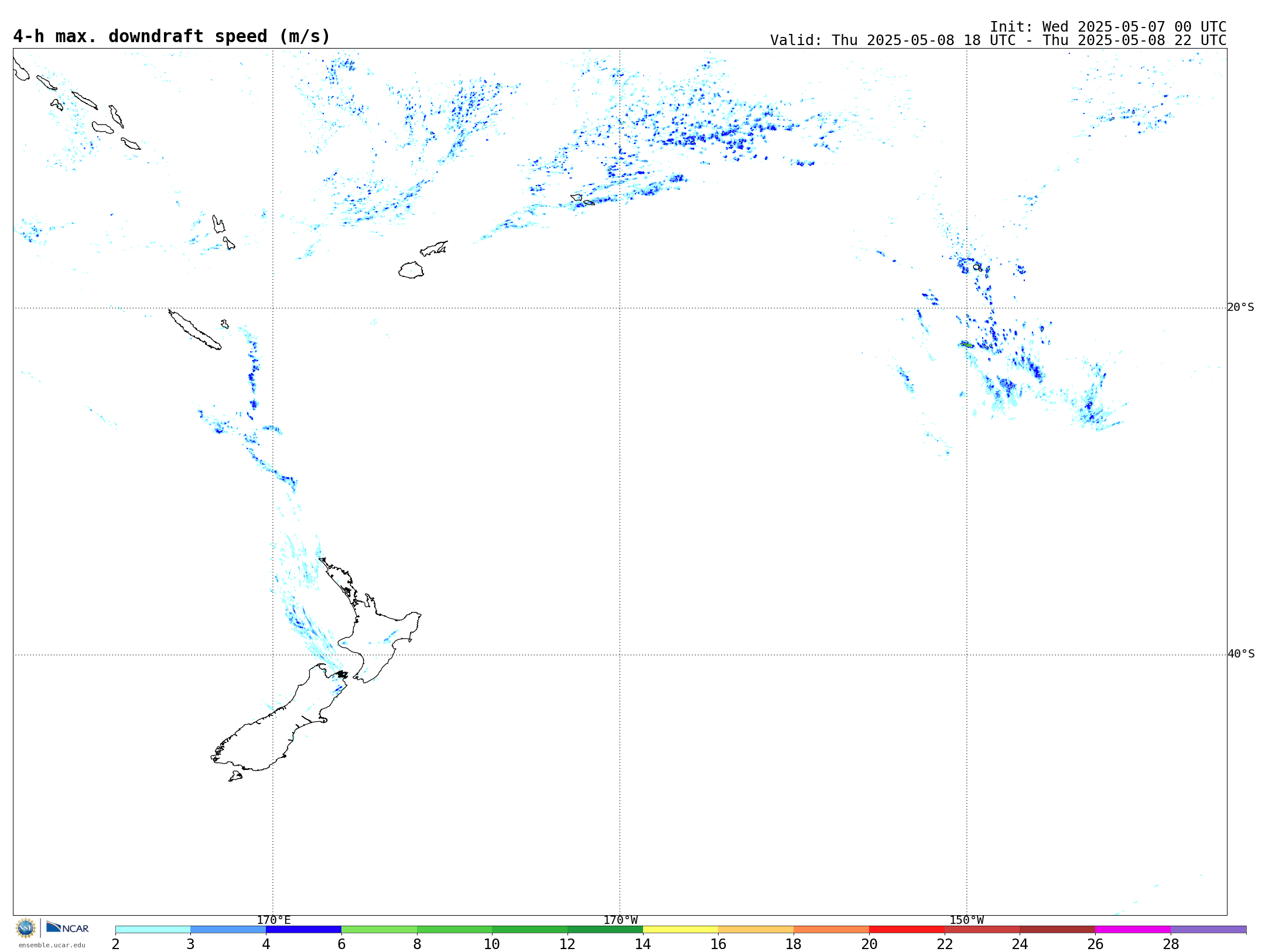Click the ensemble.ucar.edu text
The width and height of the screenshot is (1265, 952).
tap(52, 945)
